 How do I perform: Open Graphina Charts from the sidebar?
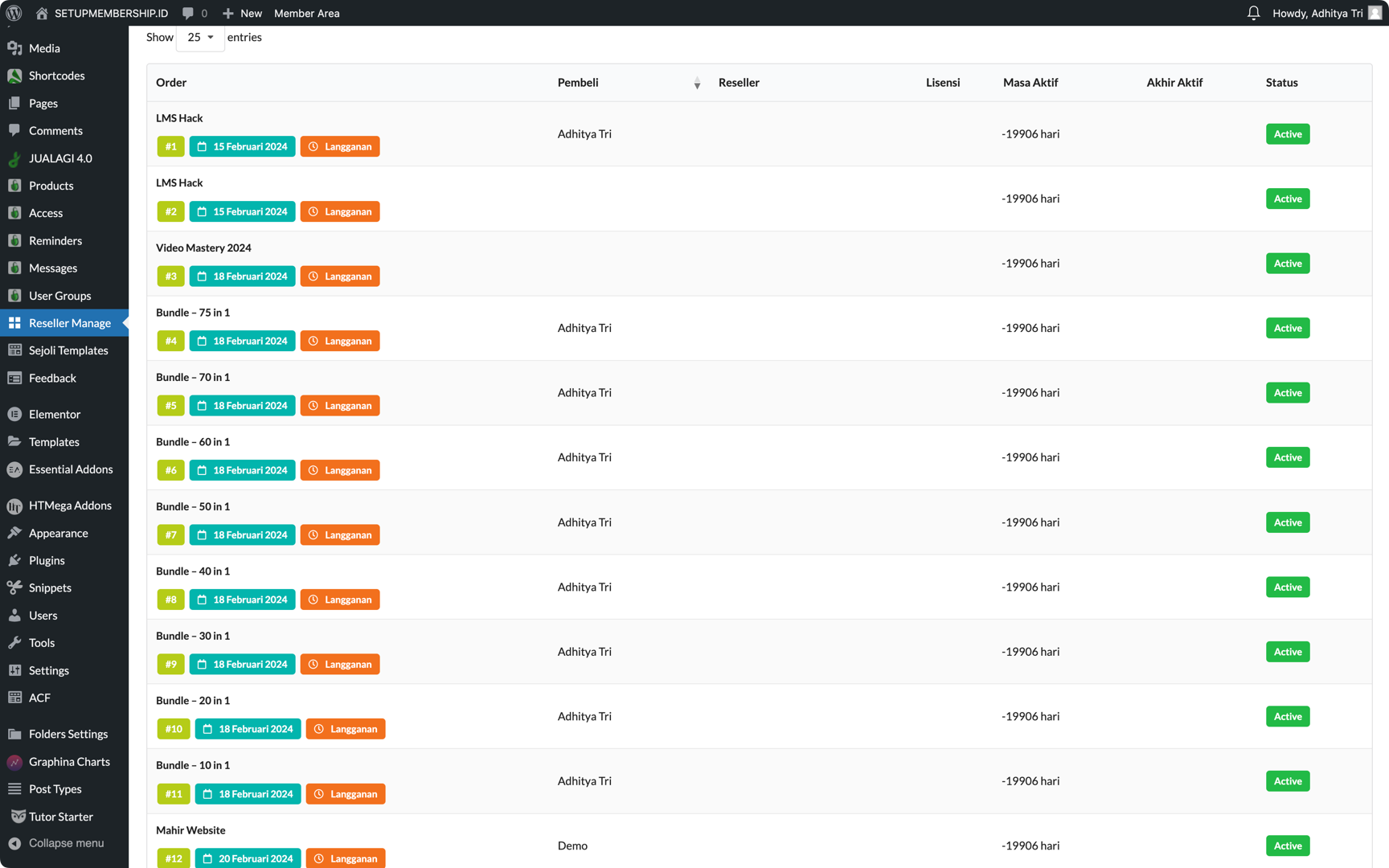69,761
